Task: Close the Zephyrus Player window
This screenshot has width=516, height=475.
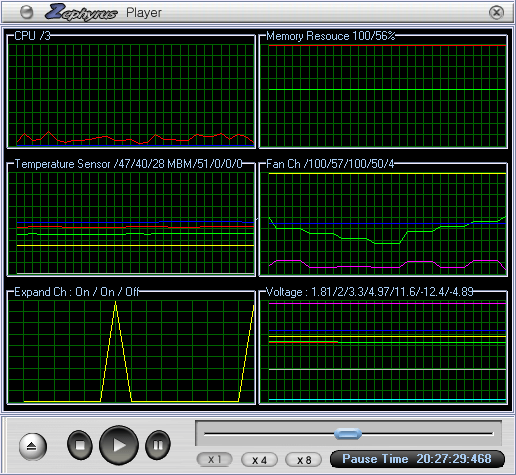Action: [x=496, y=13]
